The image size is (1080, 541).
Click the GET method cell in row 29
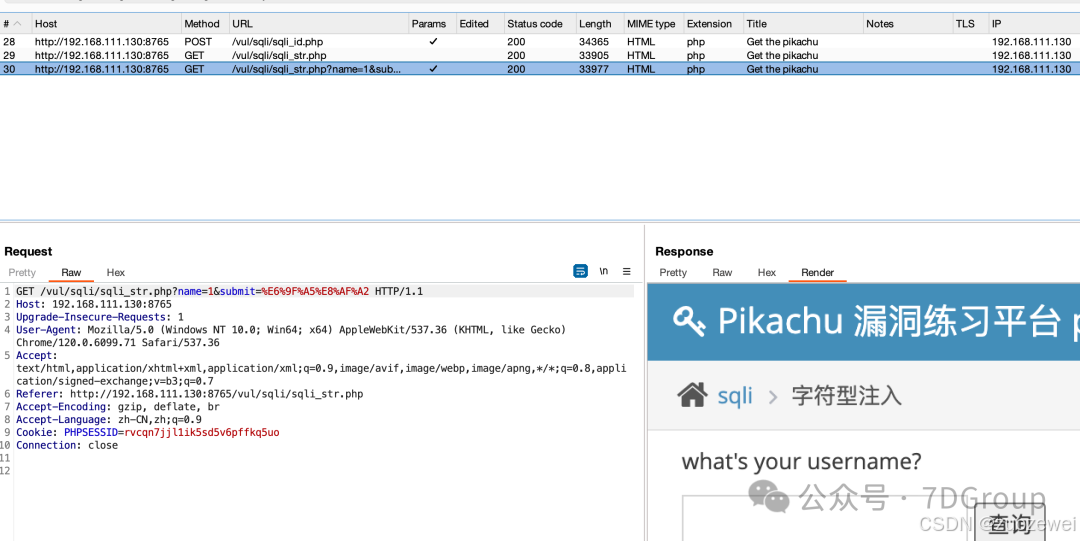point(194,55)
